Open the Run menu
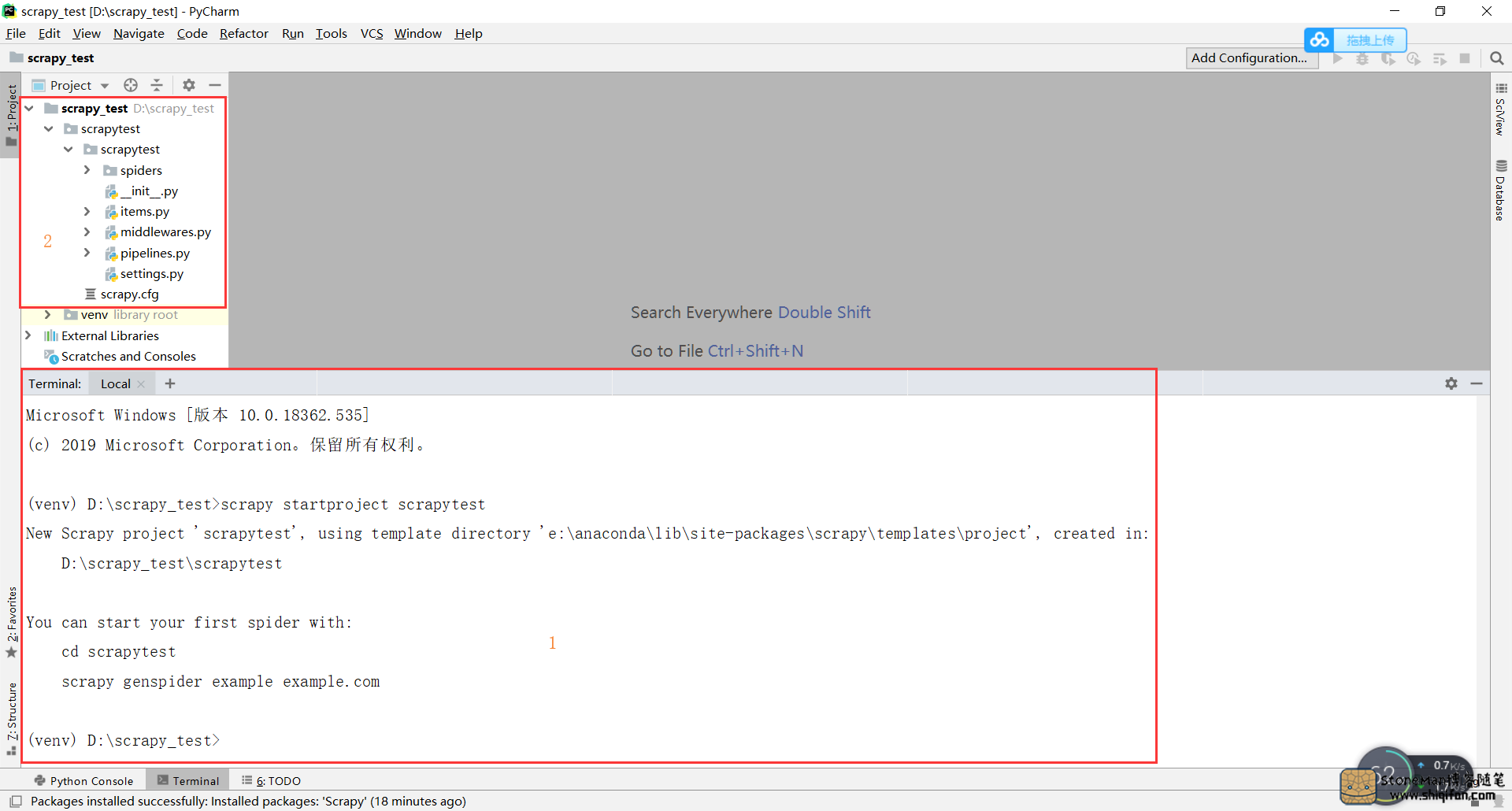Screen dimensions: 1512x811 click(x=293, y=33)
